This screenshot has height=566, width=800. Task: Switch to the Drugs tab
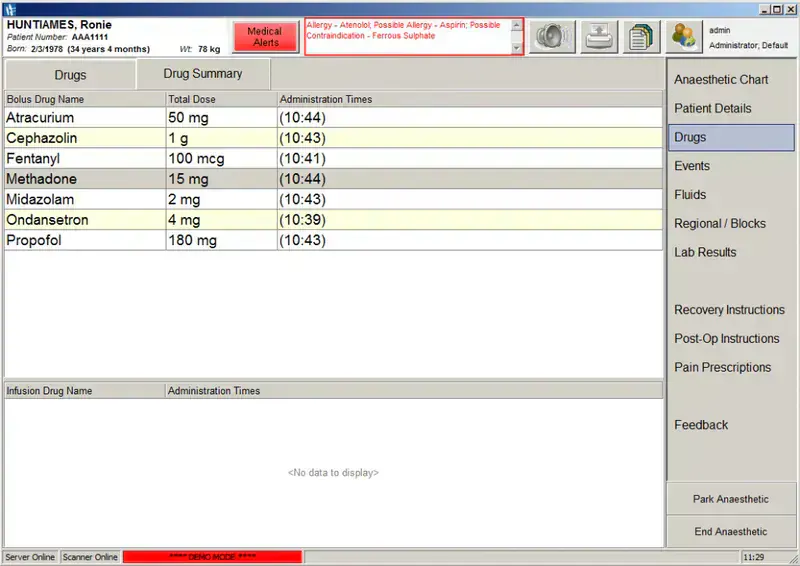70,75
